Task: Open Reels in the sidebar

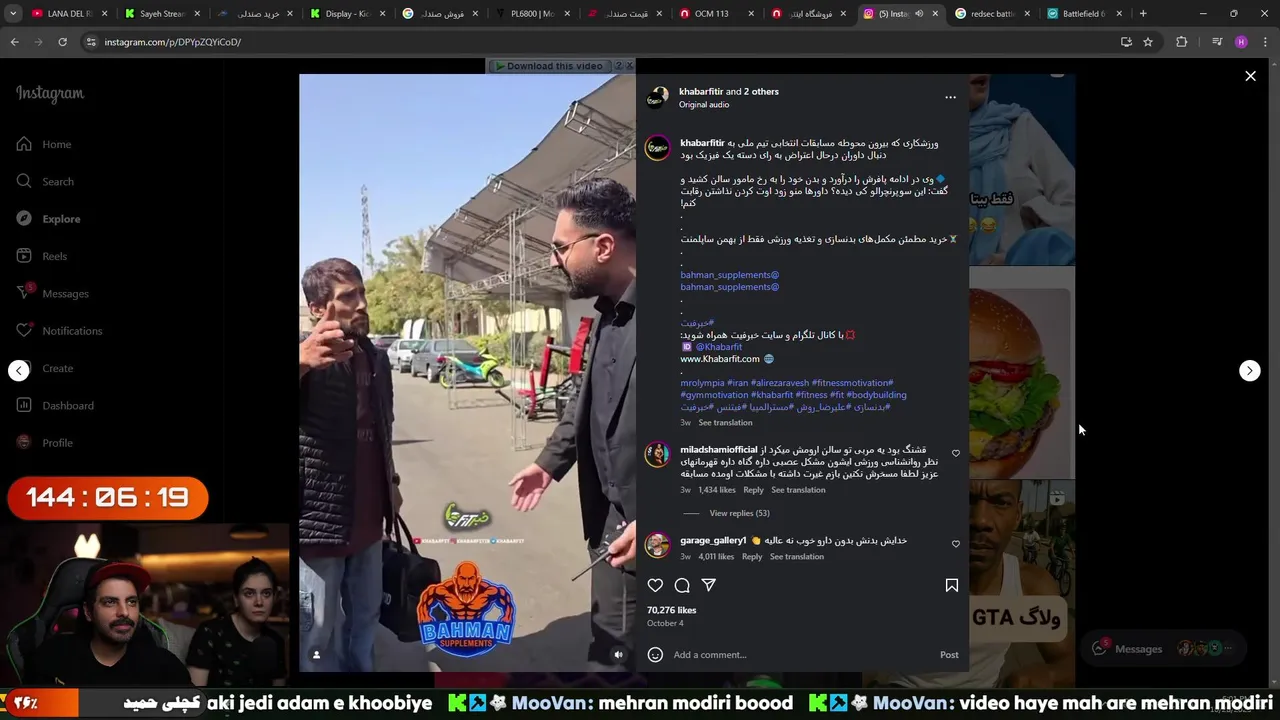Action: (x=42, y=256)
